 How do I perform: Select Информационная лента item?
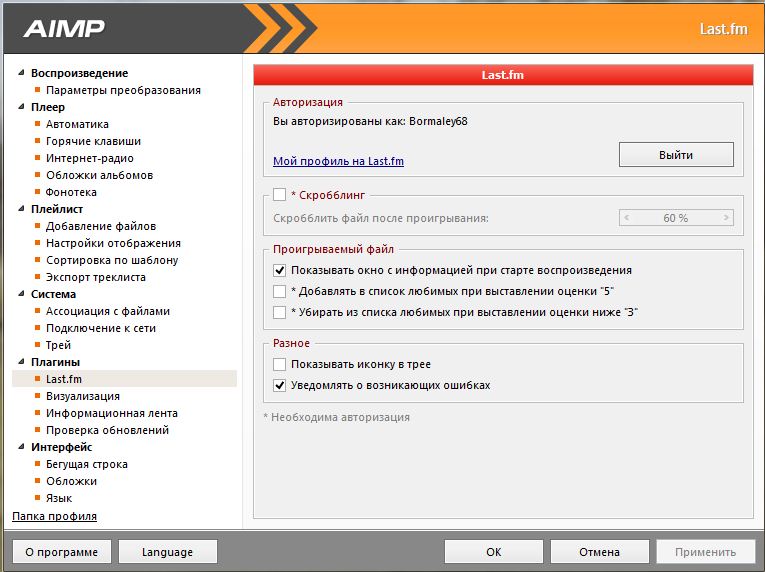(112, 413)
